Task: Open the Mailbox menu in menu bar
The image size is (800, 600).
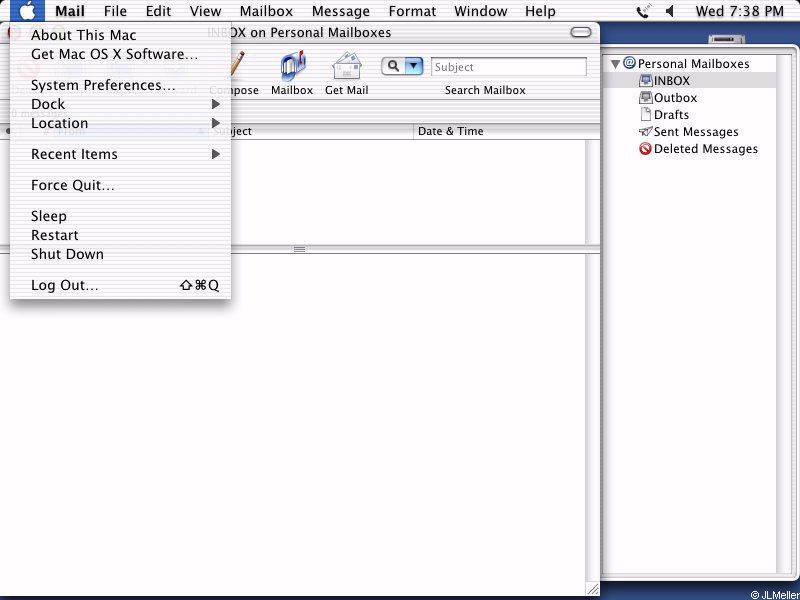Action: tap(266, 11)
